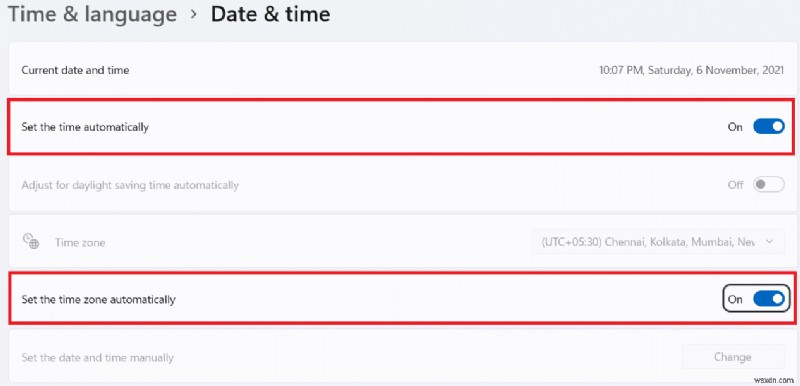The image size is (800, 386).
Task: Click the Current date and time row
Action: 399,70
